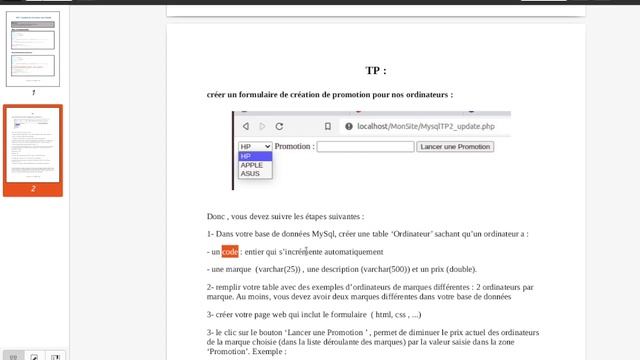Click the 'Lancer une Promotion' button
This screenshot has width=640, height=360.
pyautogui.click(x=455, y=147)
